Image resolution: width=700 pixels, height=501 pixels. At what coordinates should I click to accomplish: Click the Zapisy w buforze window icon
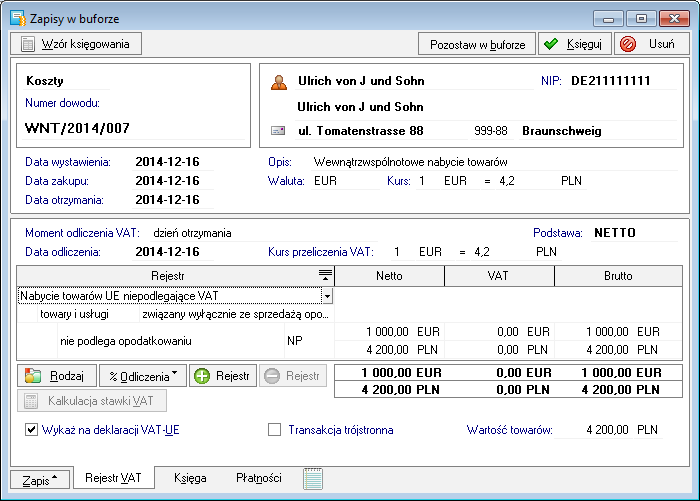18,19
